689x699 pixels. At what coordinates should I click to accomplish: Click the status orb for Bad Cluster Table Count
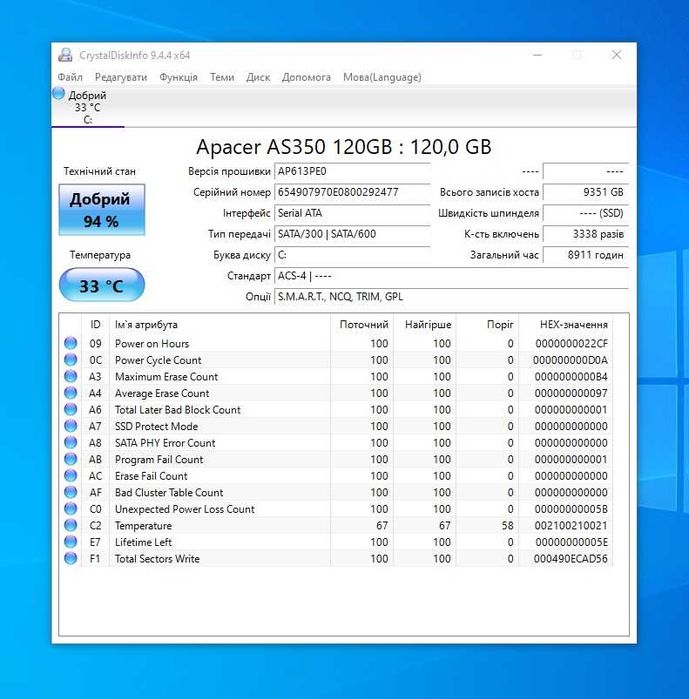click(70, 492)
